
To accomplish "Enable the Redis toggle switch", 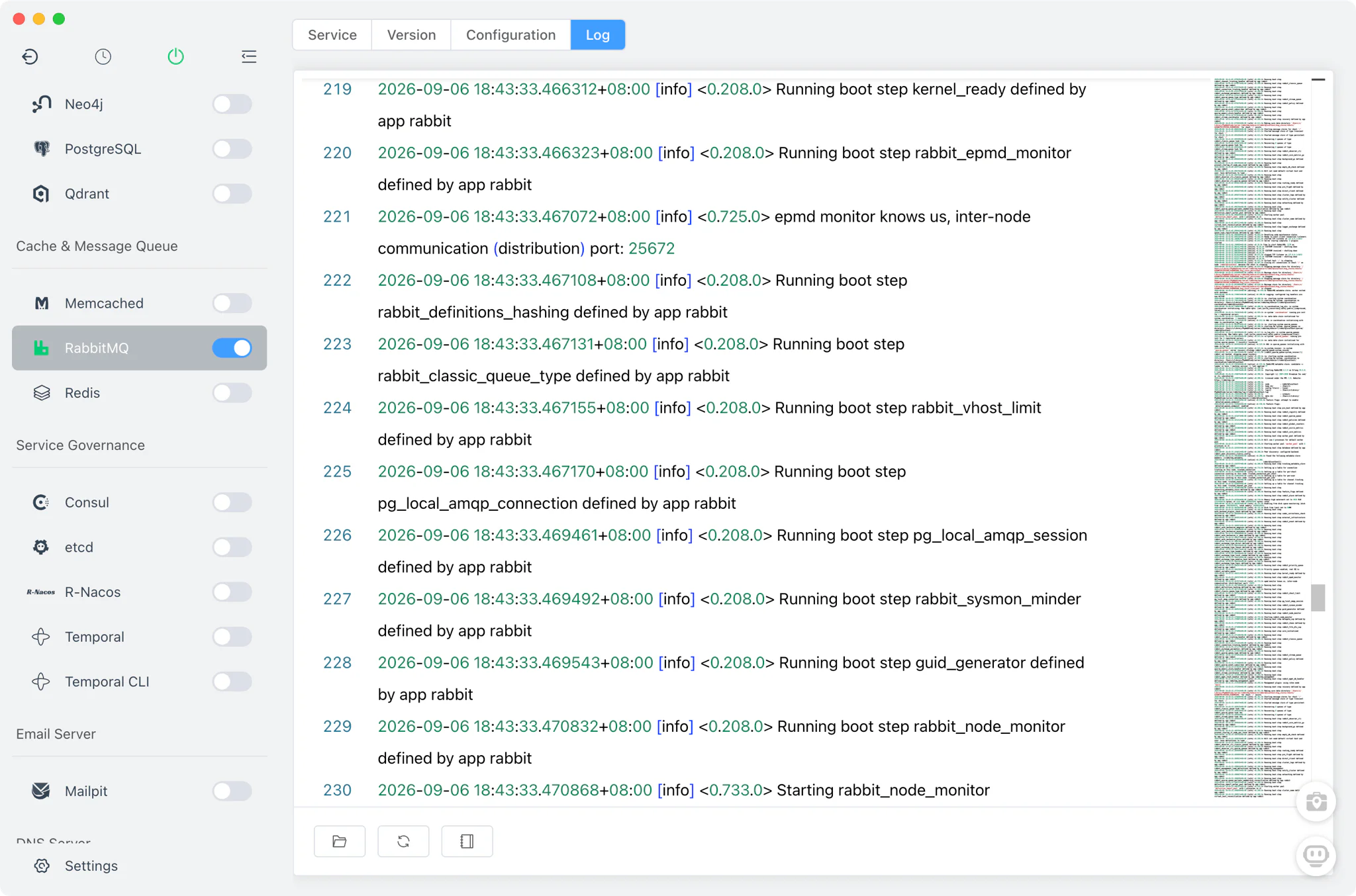I will point(232,393).
